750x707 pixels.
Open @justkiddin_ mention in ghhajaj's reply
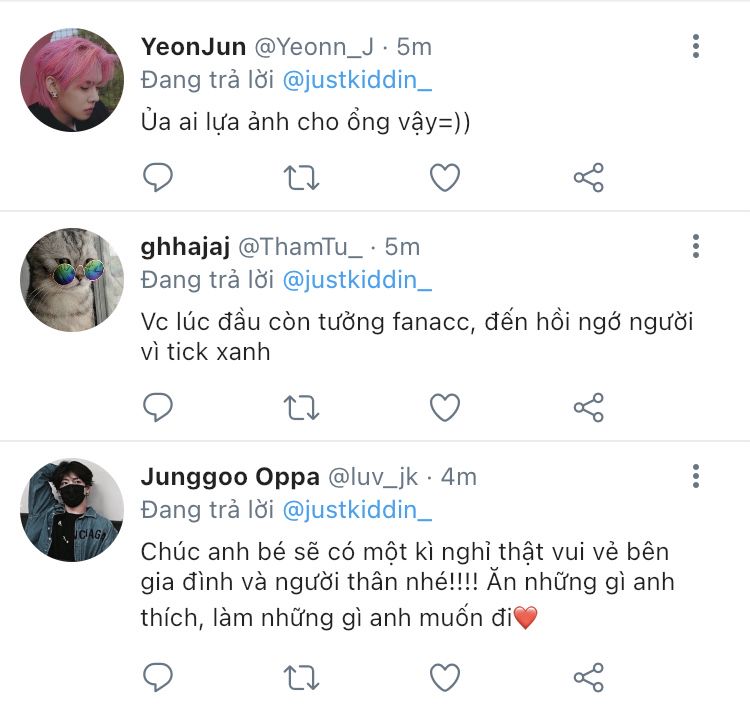[x=357, y=280]
